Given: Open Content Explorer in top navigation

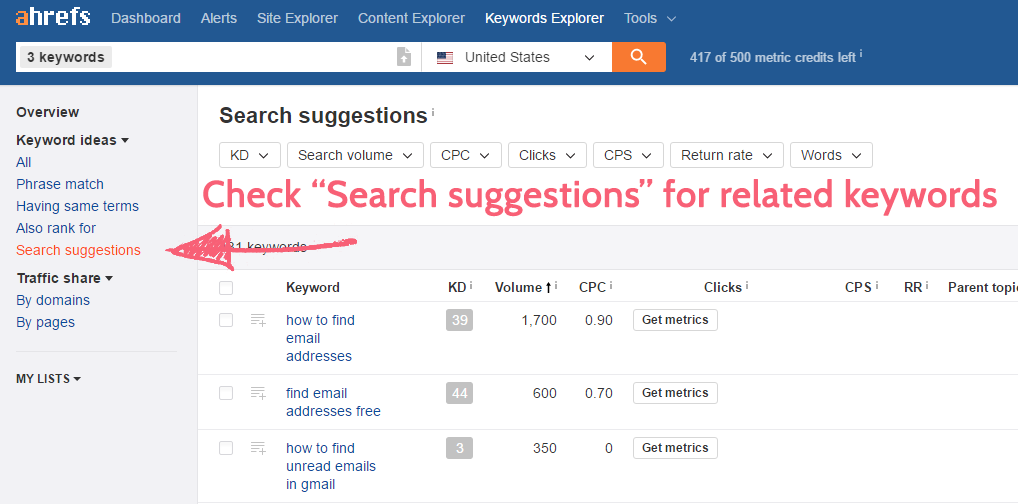Looking at the screenshot, I should [412, 18].
